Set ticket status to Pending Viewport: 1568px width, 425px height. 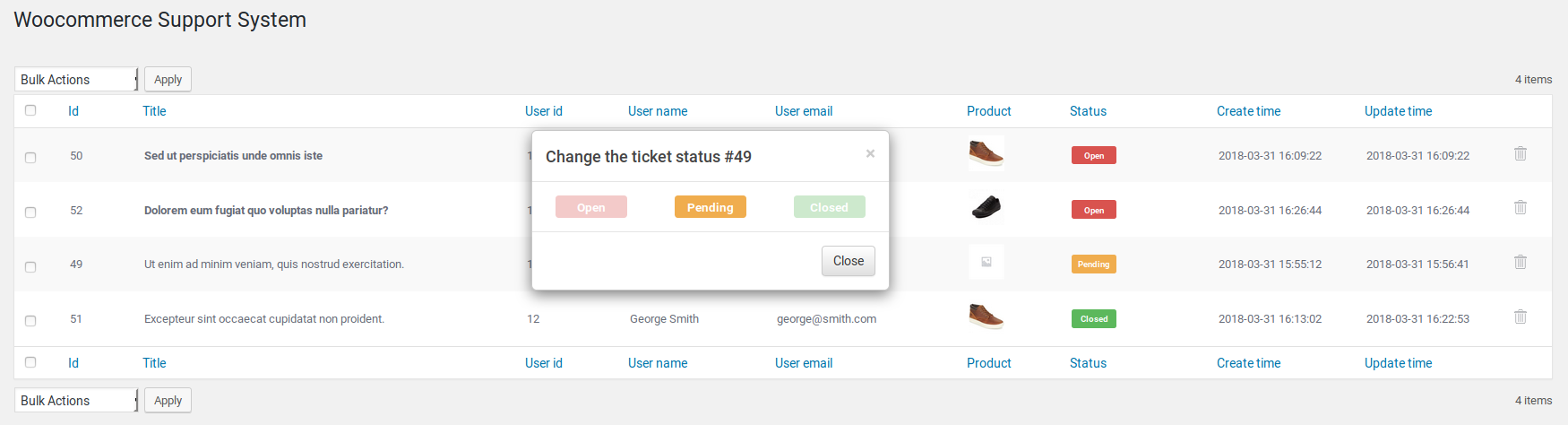pos(710,207)
